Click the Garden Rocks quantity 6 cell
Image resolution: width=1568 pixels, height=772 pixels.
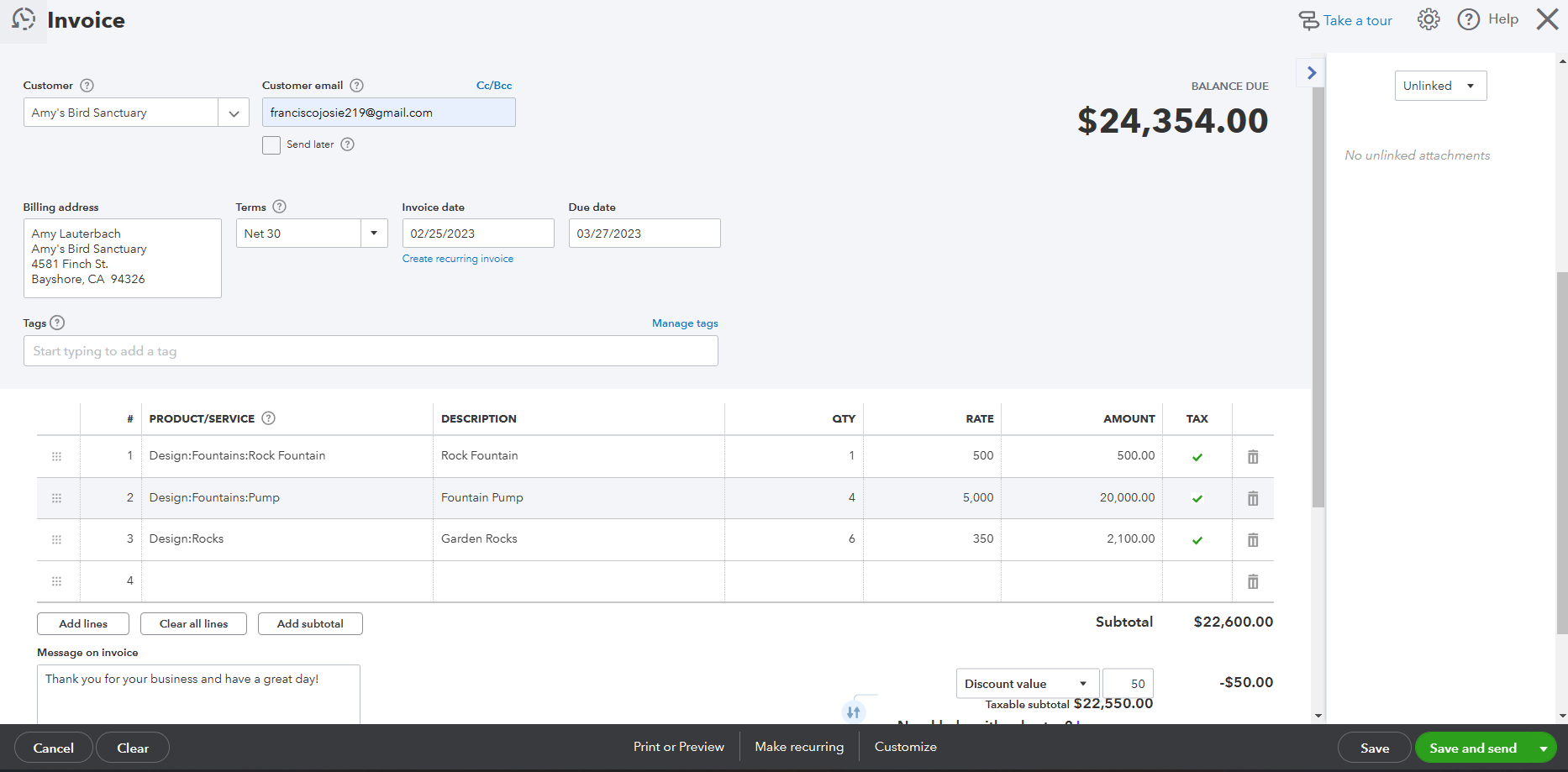pos(794,539)
